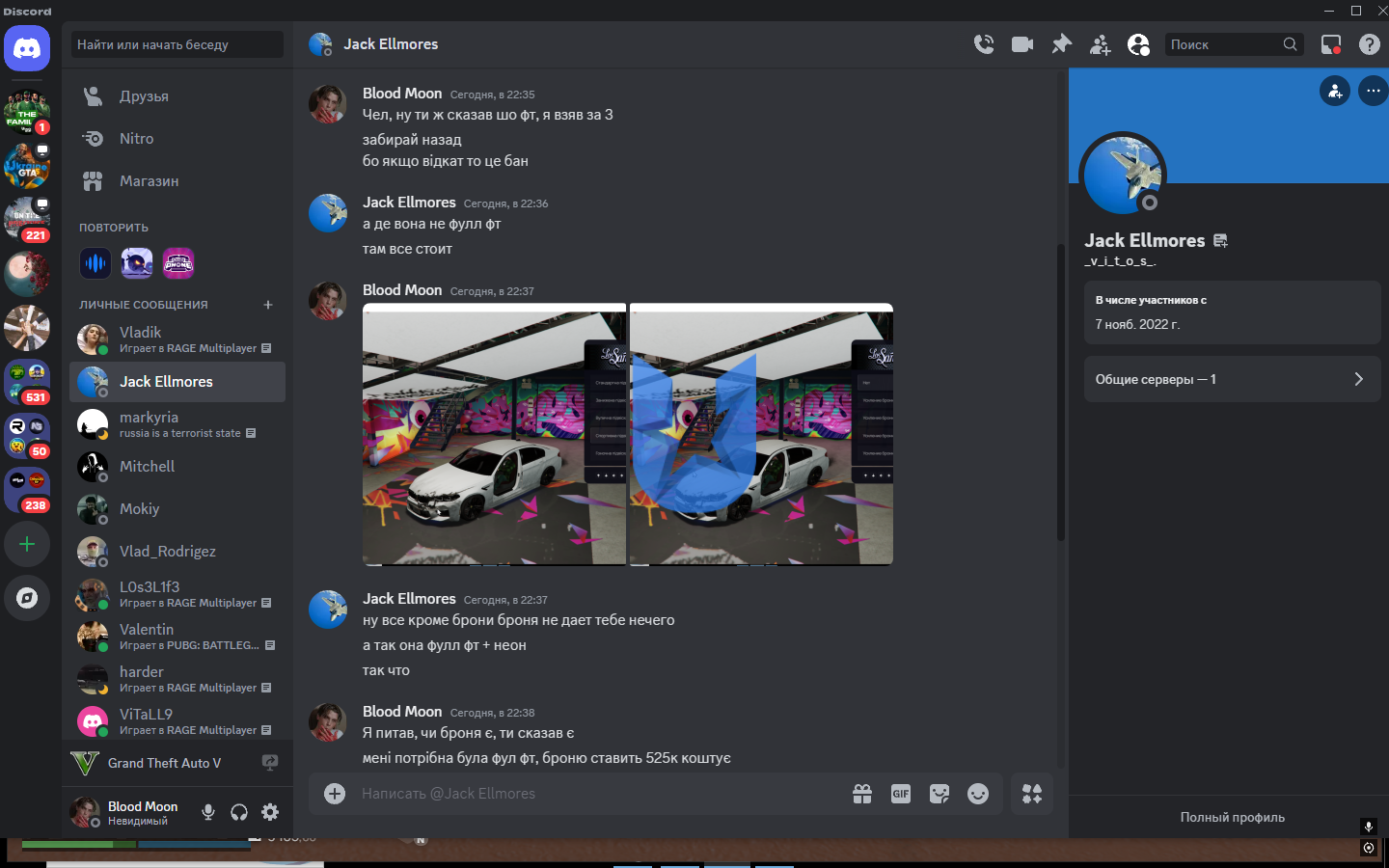
Task: Expand Общие серверы — 1
Action: [x=1233, y=379]
